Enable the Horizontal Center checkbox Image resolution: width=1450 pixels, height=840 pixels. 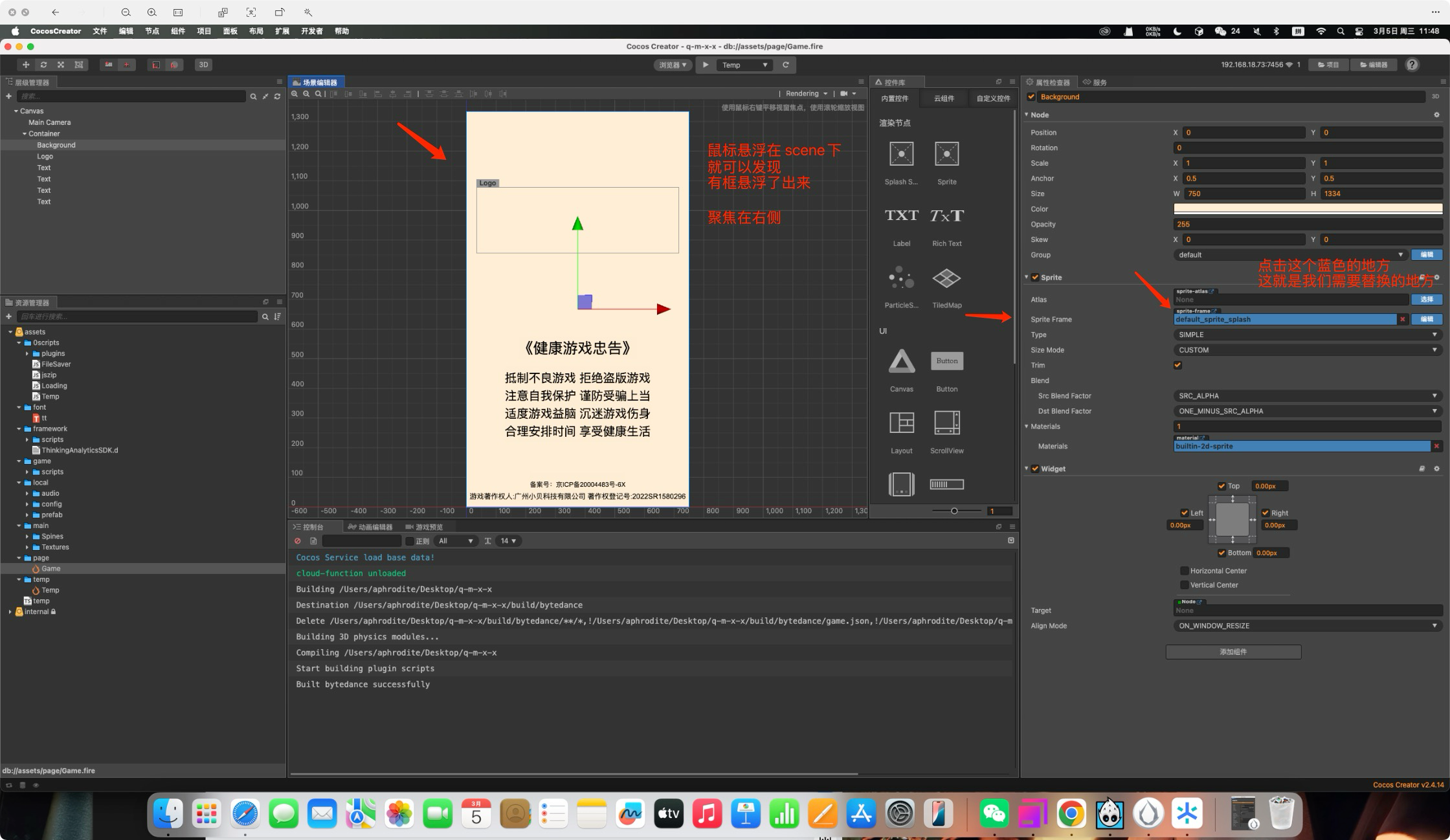pos(1184,571)
